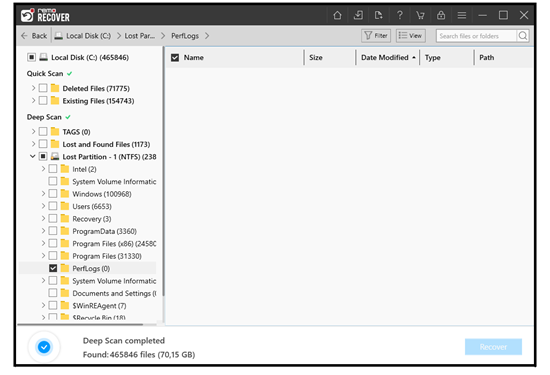Click the Remo Recover logo

tap(45, 15)
